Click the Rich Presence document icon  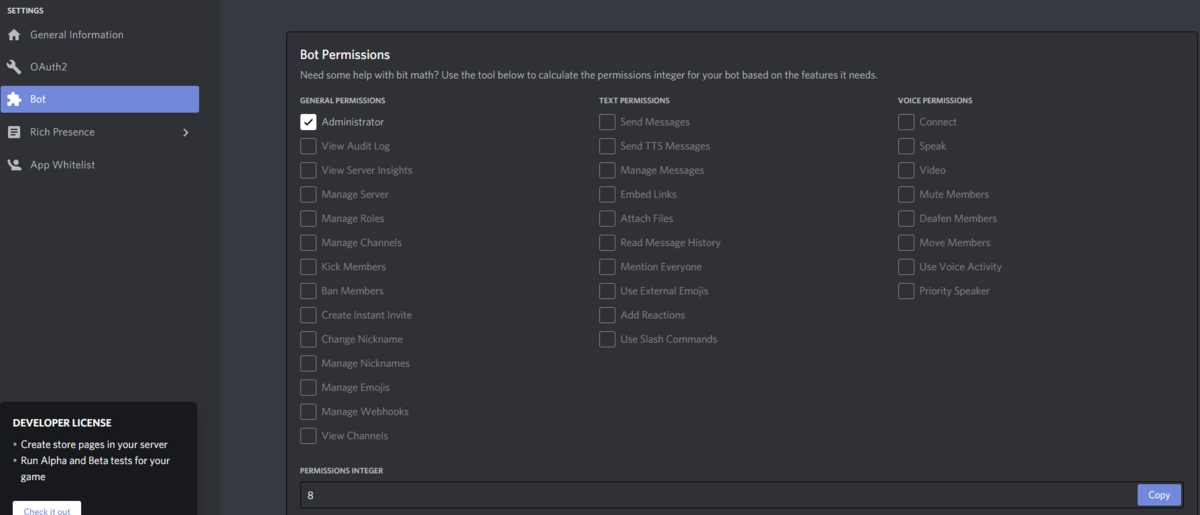[14, 132]
